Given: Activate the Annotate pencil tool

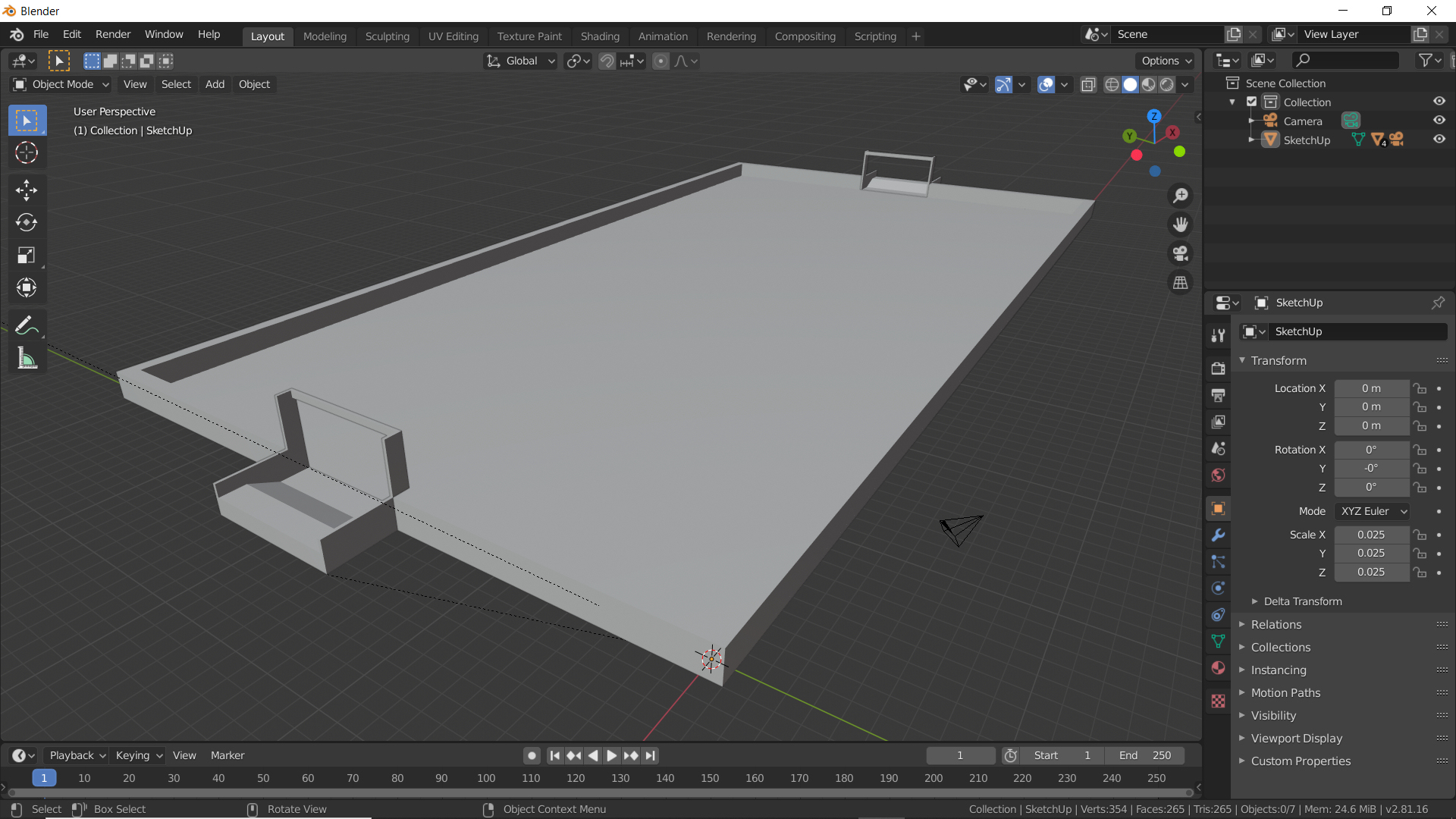Looking at the screenshot, I should click(27, 326).
